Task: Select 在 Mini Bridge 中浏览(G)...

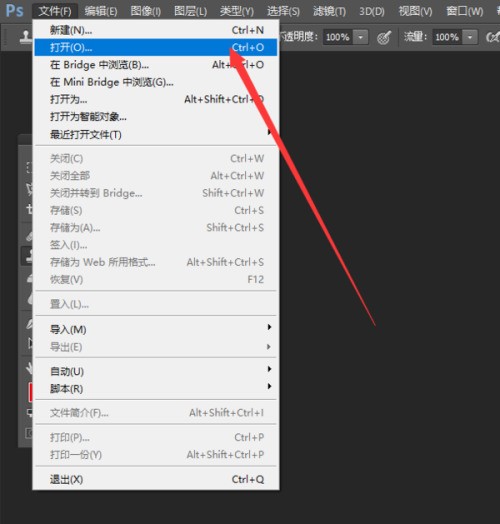Action: pyautogui.click(x=156, y=82)
